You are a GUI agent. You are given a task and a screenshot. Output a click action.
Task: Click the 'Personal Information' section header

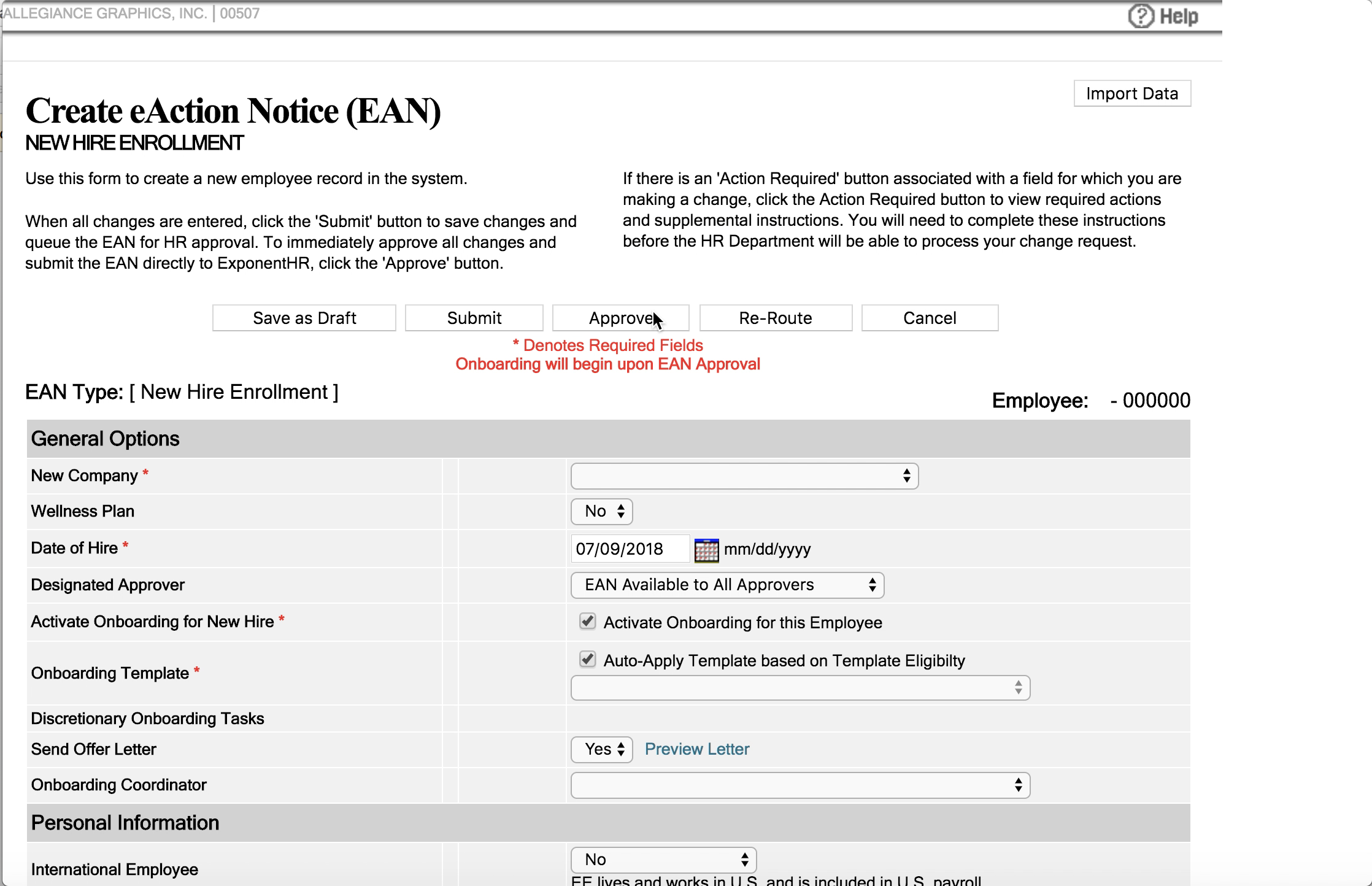pyautogui.click(x=608, y=823)
